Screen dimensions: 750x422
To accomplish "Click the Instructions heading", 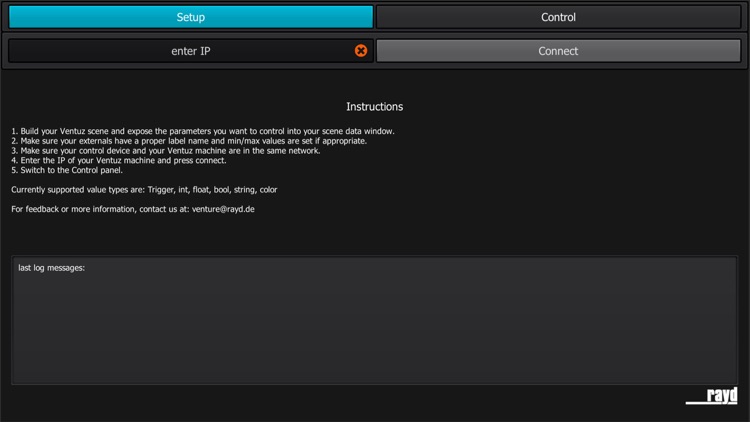I will click(x=375, y=107).
